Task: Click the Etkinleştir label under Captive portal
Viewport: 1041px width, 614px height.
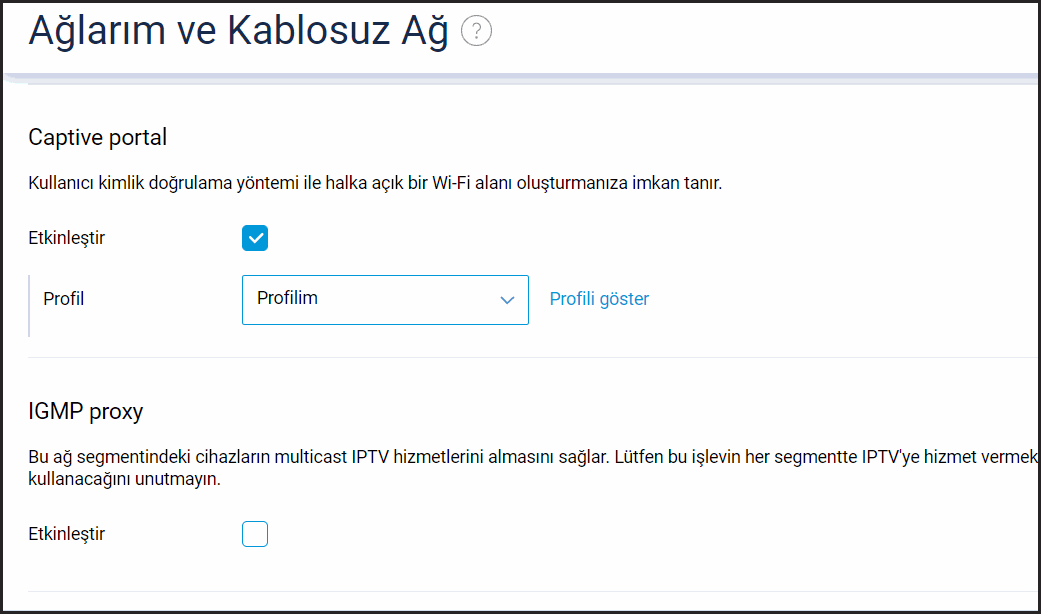Action: 67,238
